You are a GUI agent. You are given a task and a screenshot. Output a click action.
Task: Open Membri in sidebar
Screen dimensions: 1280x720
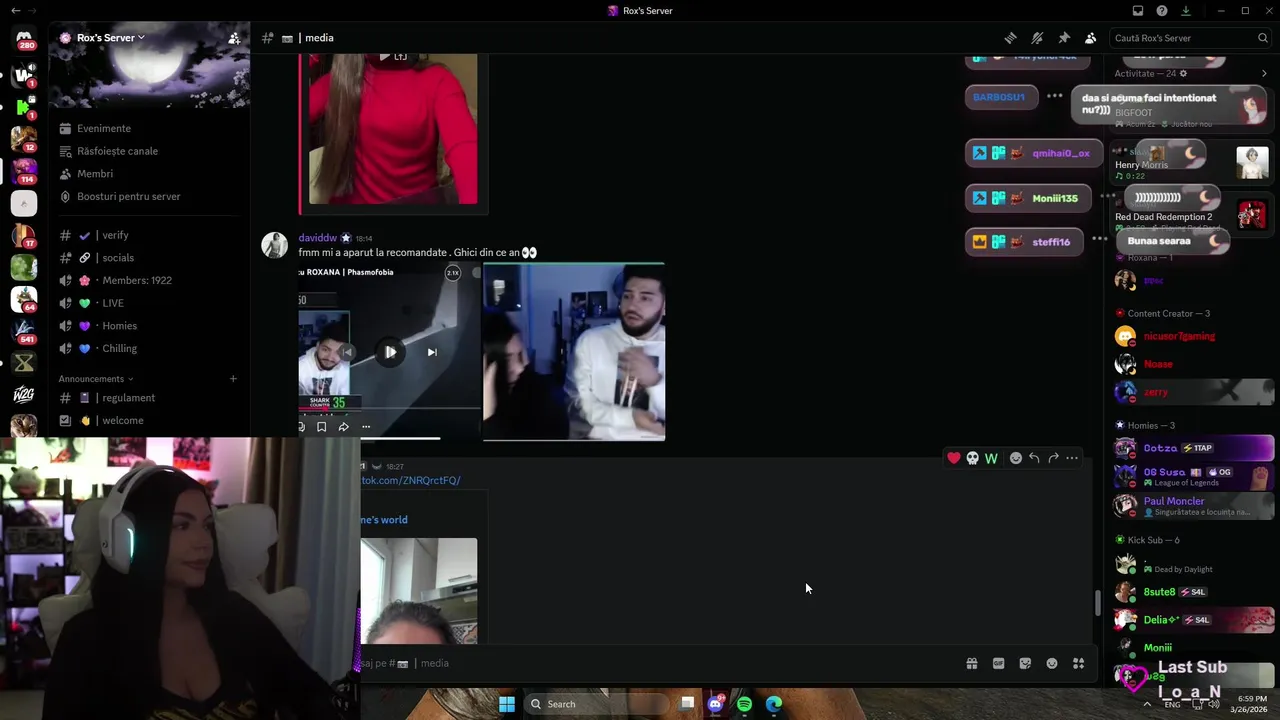pyautogui.click(x=150, y=174)
